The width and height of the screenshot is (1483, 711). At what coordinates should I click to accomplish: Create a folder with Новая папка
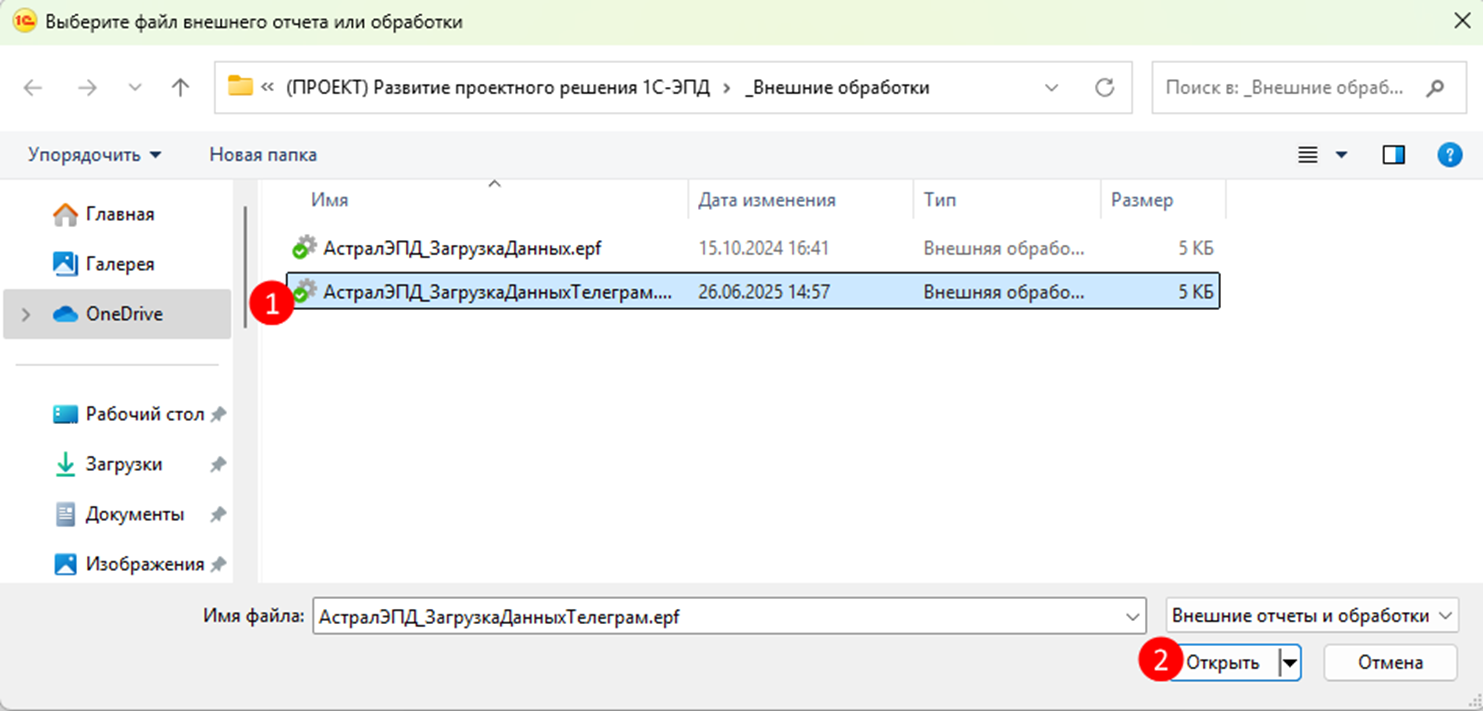point(263,155)
